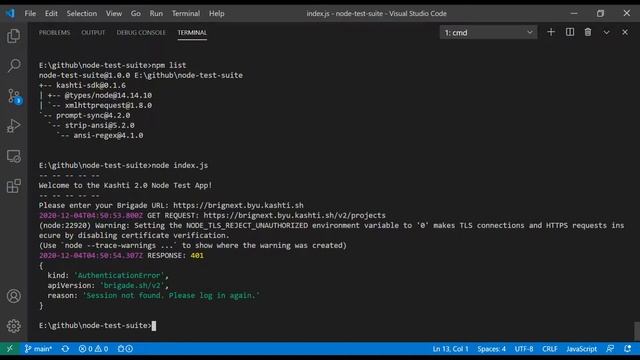Open the Go menu
This screenshot has width=640, height=360.
pyautogui.click(x=136, y=13)
